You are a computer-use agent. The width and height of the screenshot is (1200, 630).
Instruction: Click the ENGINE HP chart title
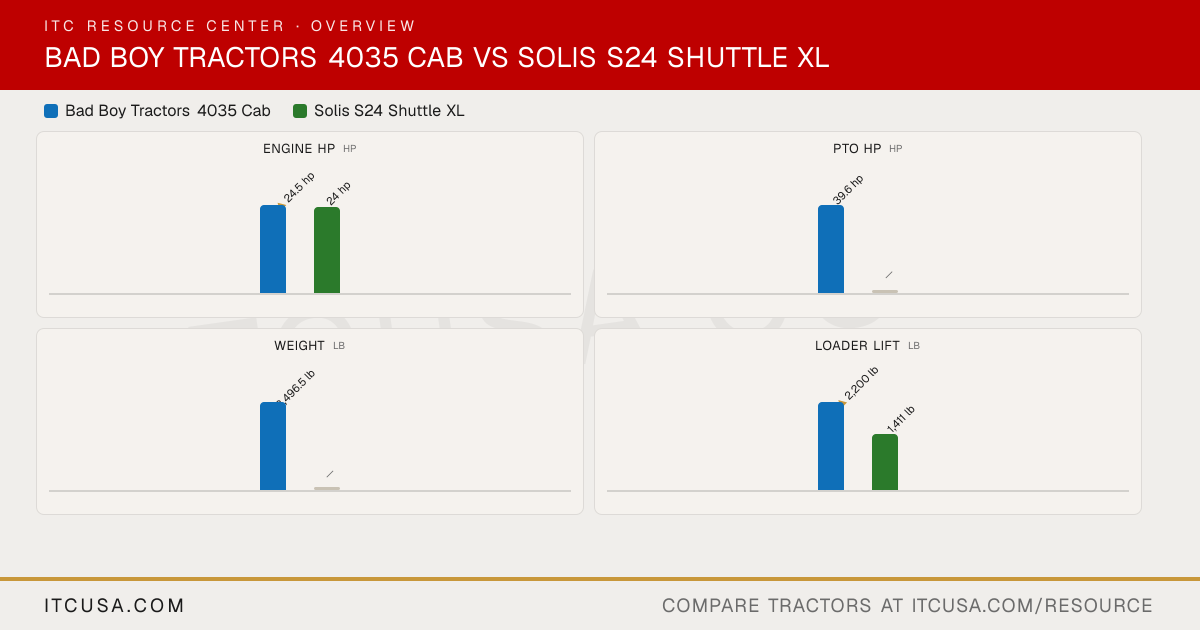pos(299,149)
